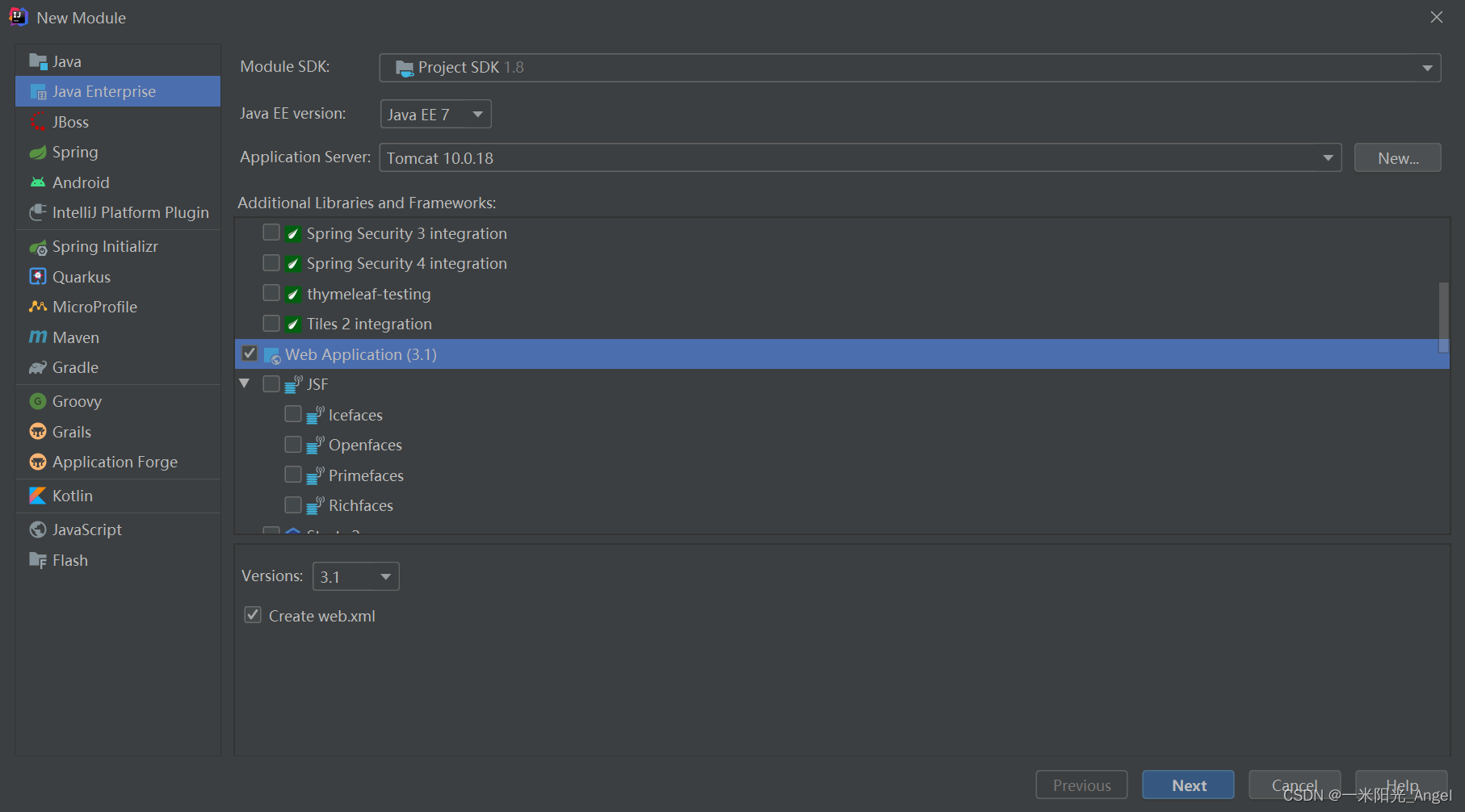
Task: Click the IntelliJ Platform Plugin icon
Action: tap(38, 212)
